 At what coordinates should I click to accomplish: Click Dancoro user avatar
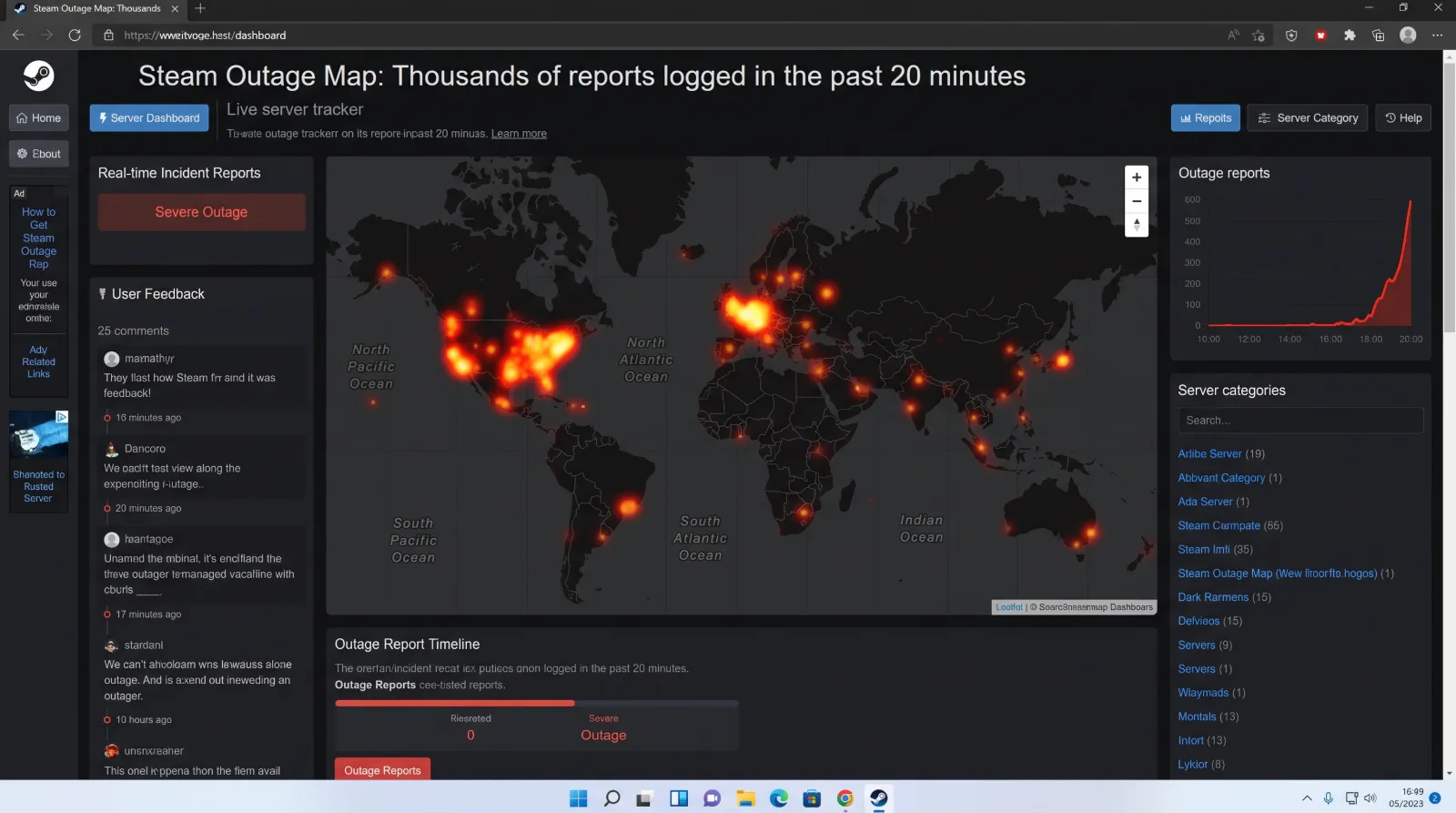click(112, 449)
